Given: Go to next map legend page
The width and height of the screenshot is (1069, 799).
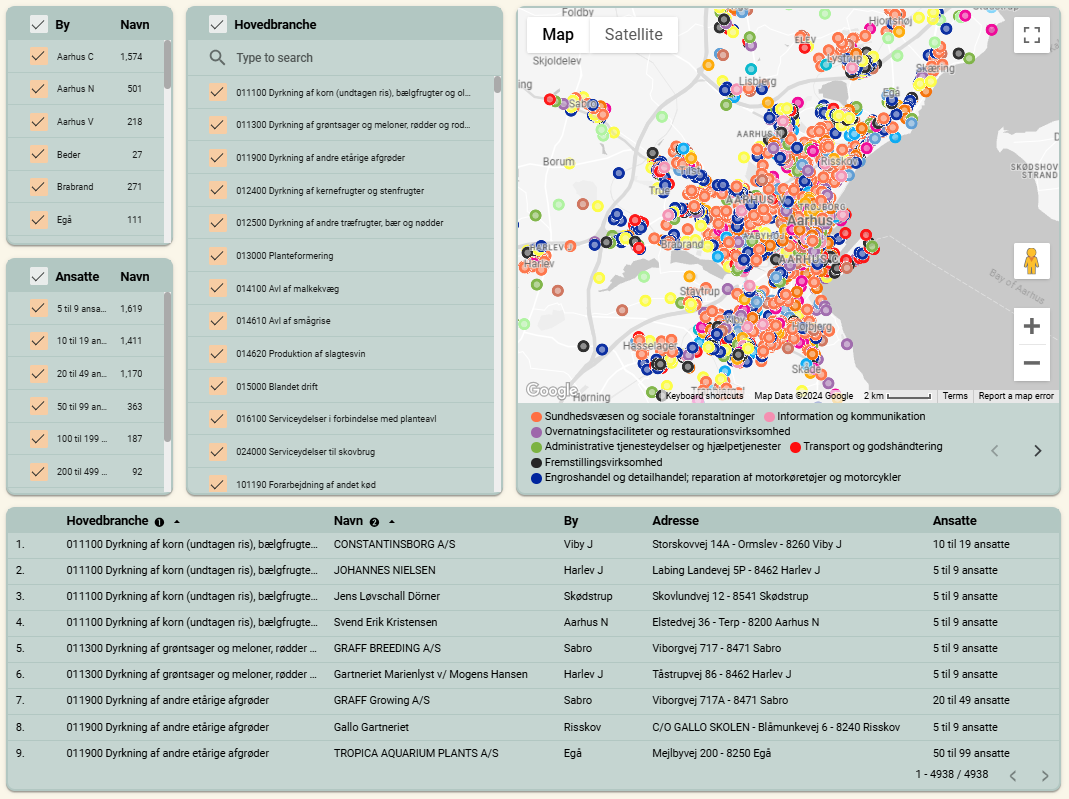Looking at the screenshot, I should point(1038,450).
